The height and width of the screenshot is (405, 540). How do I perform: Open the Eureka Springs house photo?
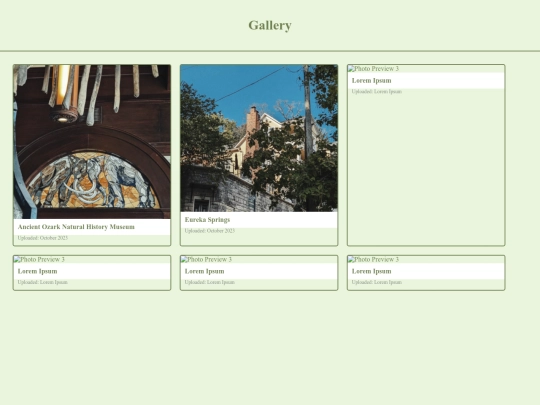259,138
